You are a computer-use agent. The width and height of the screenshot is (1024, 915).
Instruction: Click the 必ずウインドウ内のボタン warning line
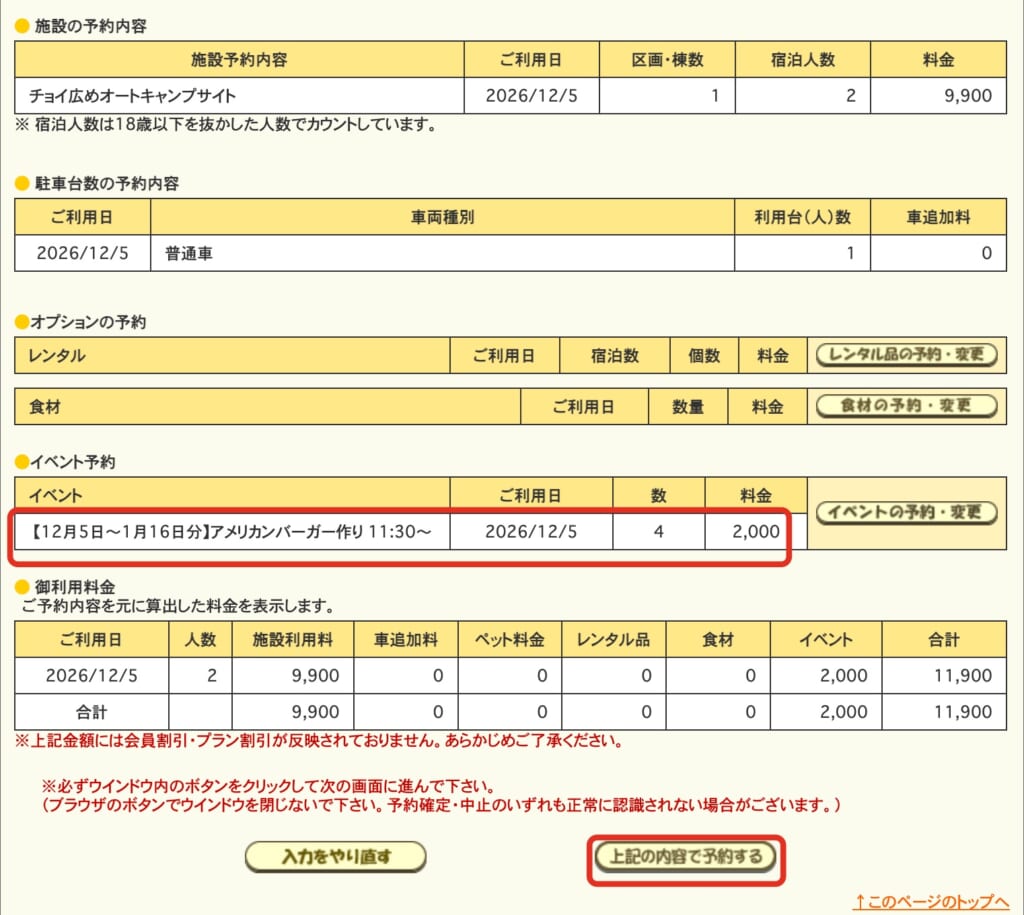(x=268, y=786)
